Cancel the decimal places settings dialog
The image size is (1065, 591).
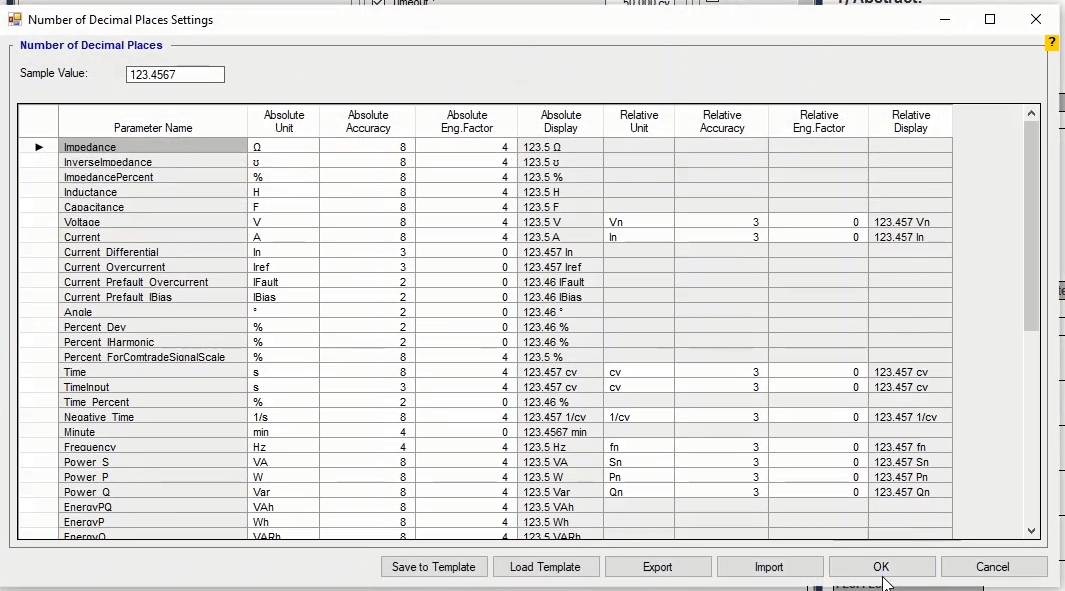coord(993,567)
